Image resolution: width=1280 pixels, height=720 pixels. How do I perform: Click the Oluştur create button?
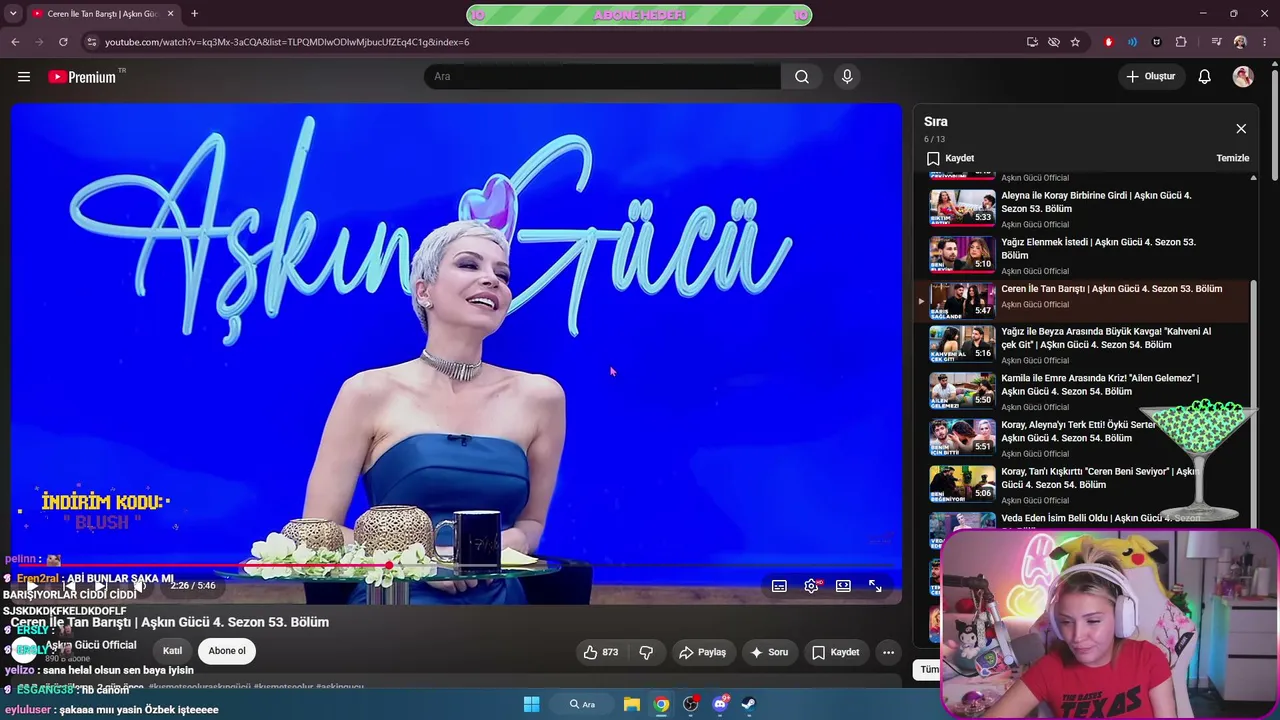tap(1151, 77)
